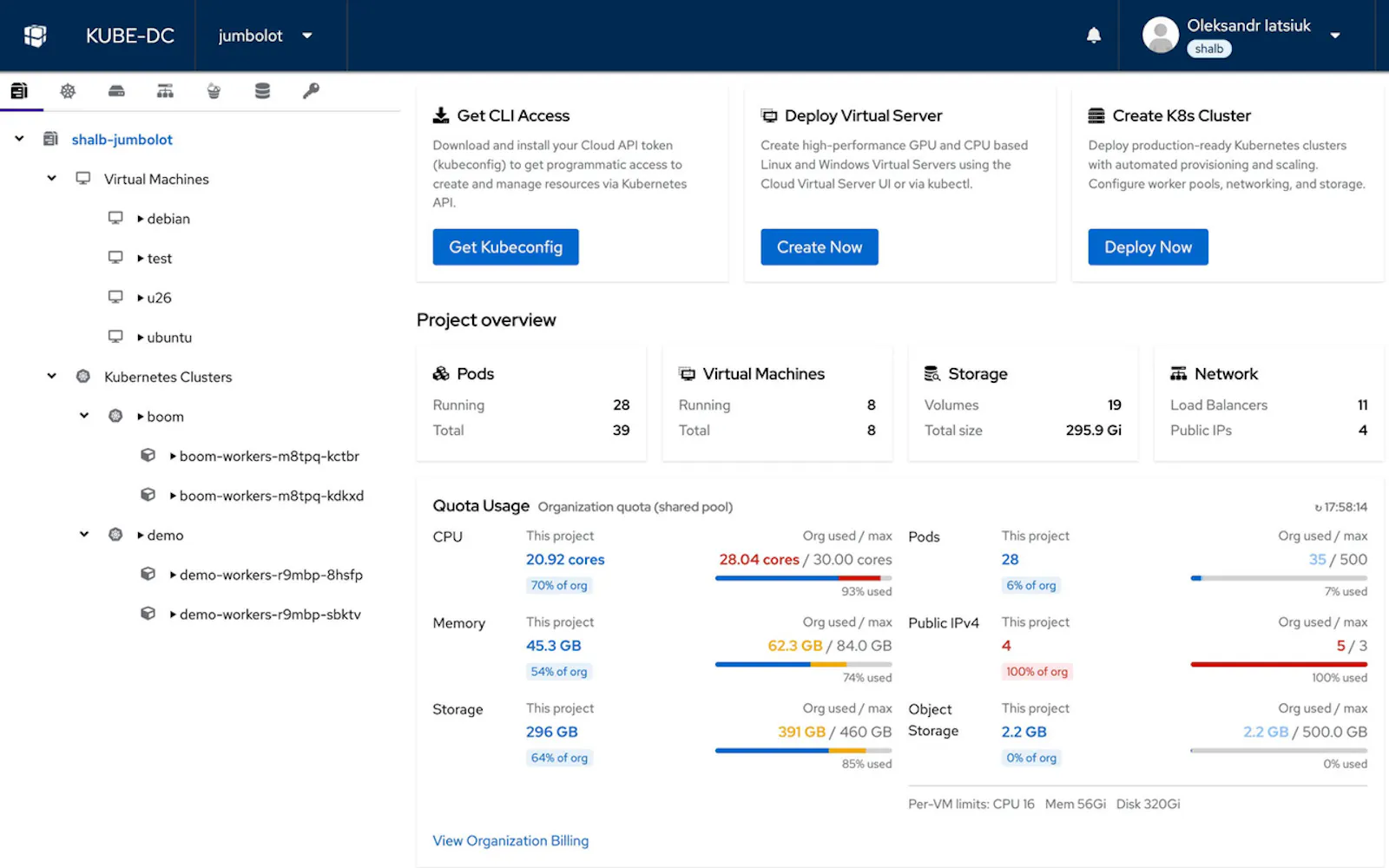
Task: Click the Project overview heading
Action: (x=486, y=319)
